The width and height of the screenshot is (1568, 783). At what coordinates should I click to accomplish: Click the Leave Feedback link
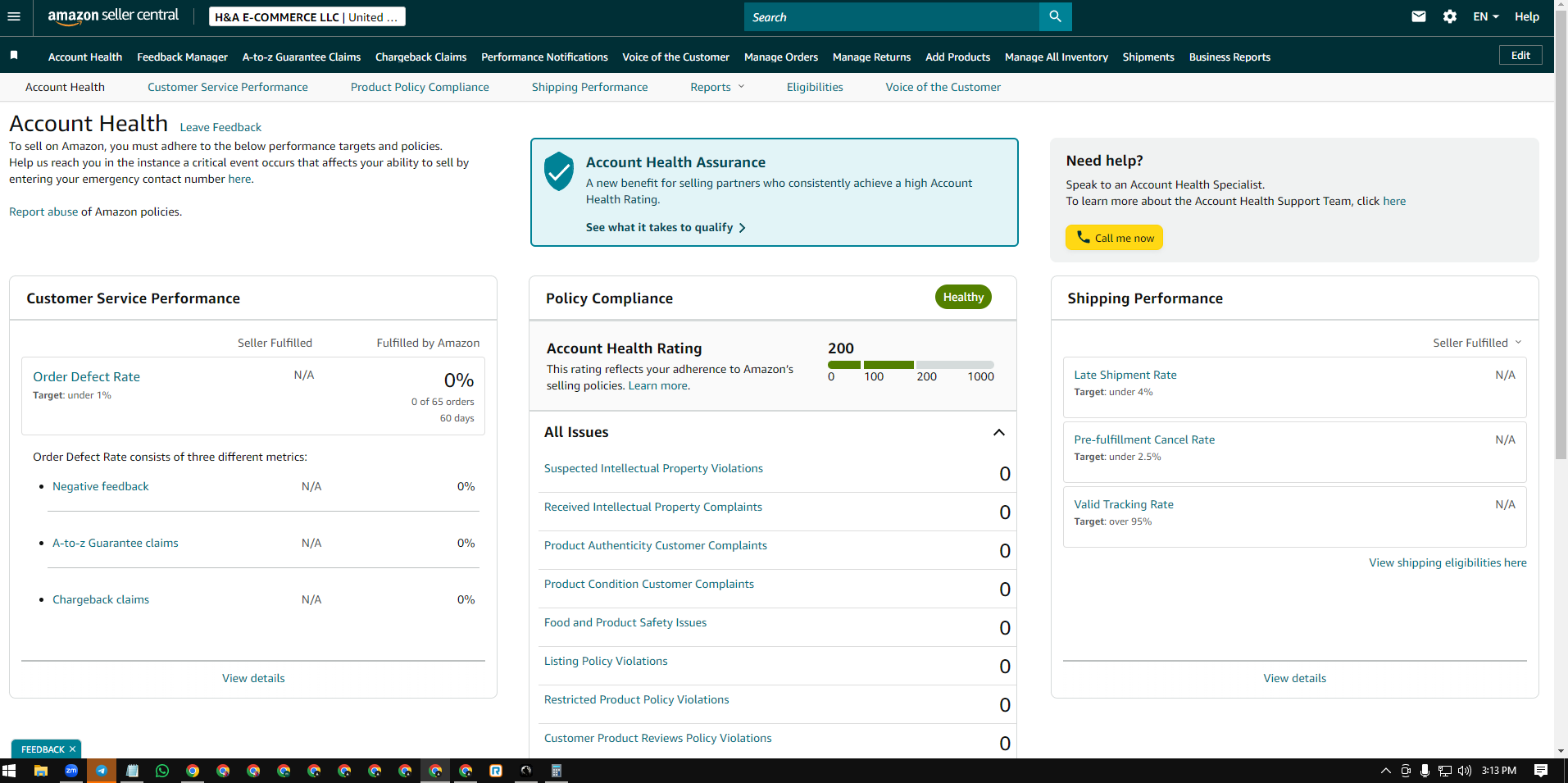click(220, 127)
